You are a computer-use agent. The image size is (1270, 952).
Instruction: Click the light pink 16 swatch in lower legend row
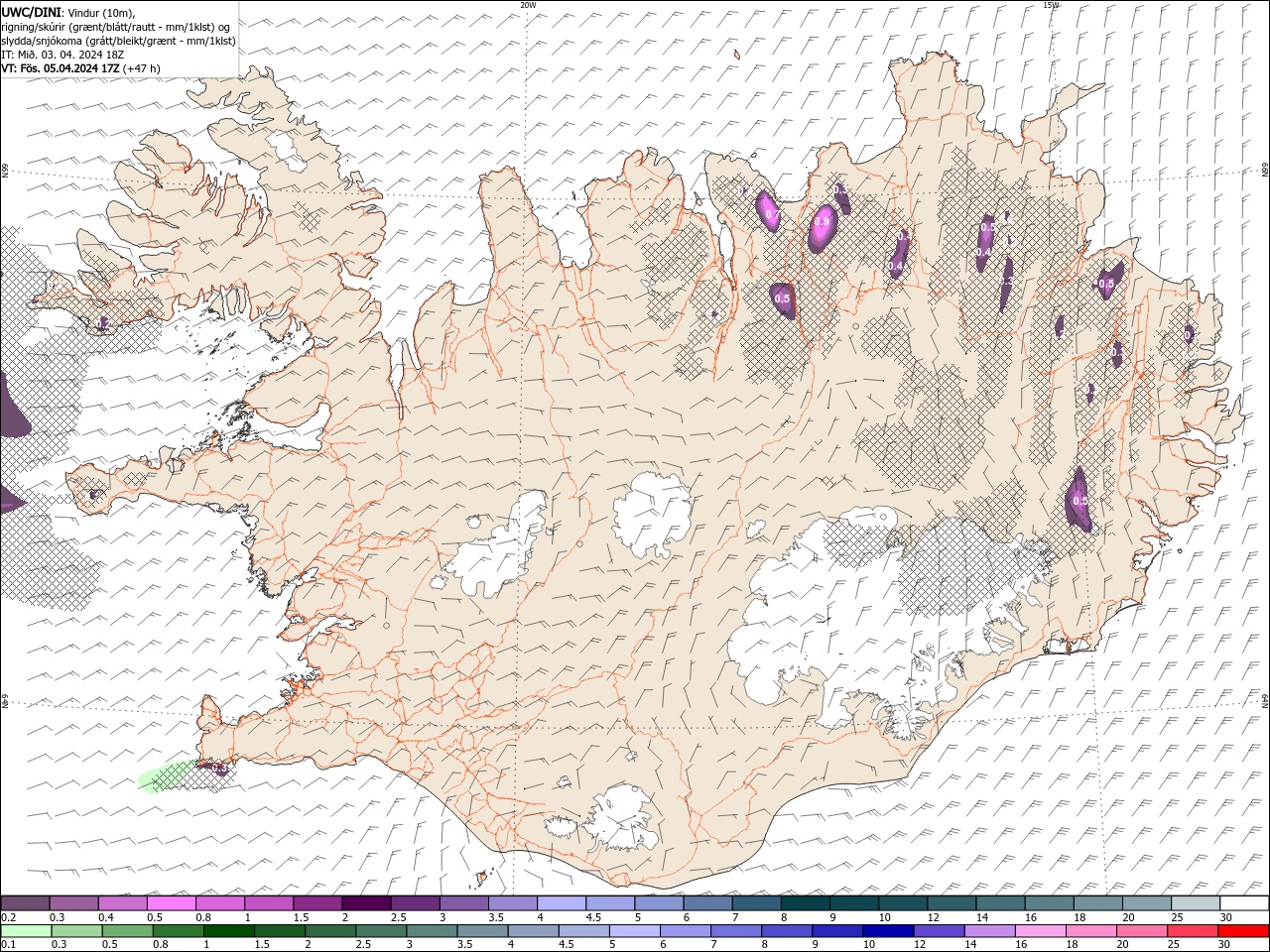coord(1042,930)
